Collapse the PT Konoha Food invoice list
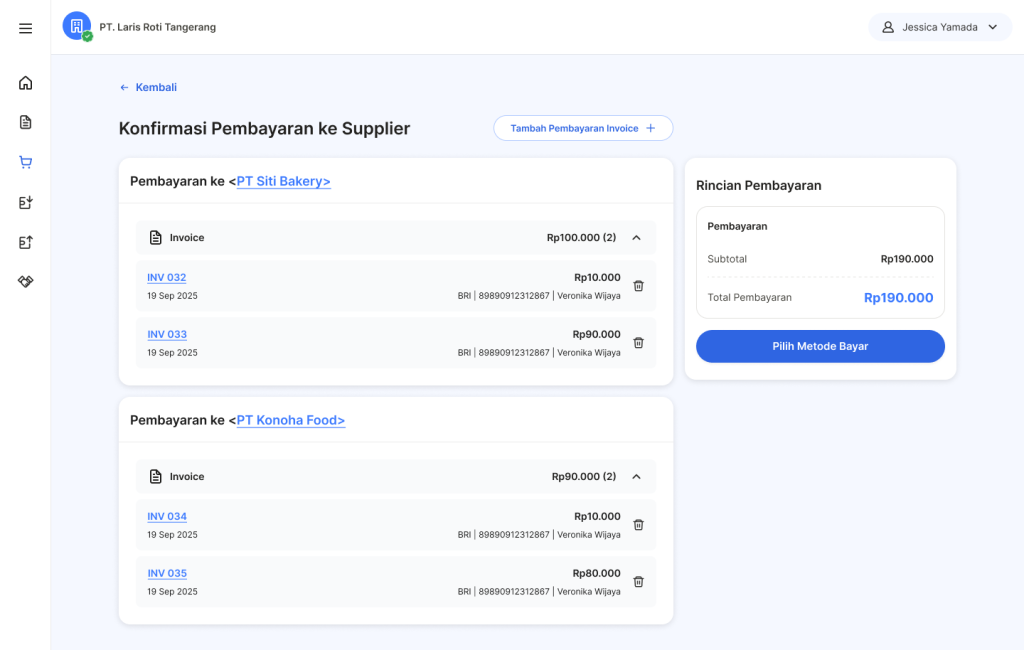The image size is (1024, 650). tap(636, 477)
